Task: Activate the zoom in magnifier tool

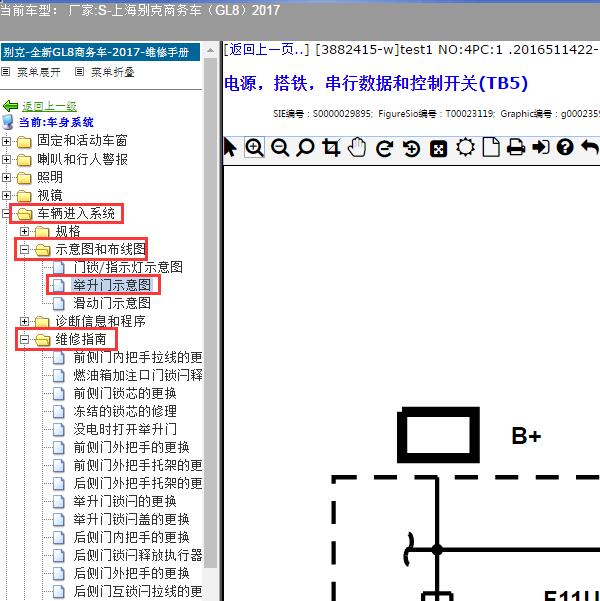Action: 254,148
